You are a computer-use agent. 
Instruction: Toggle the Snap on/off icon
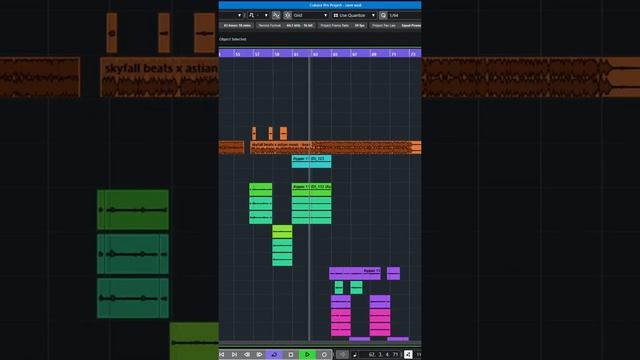pyautogui.click(x=288, y=16)
